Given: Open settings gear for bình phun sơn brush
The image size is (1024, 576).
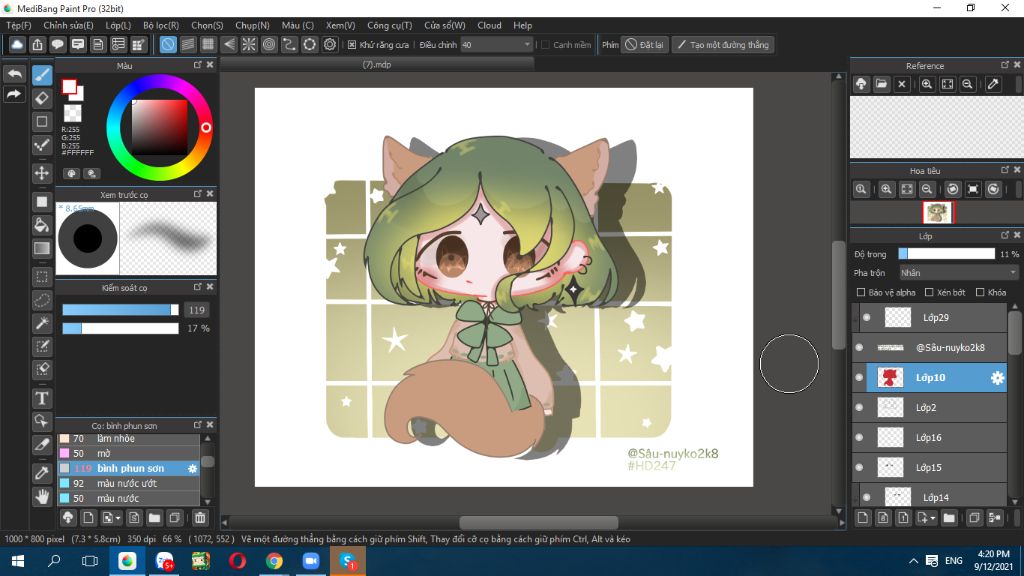Looking at the screenshot, I should tap(192, 468).
